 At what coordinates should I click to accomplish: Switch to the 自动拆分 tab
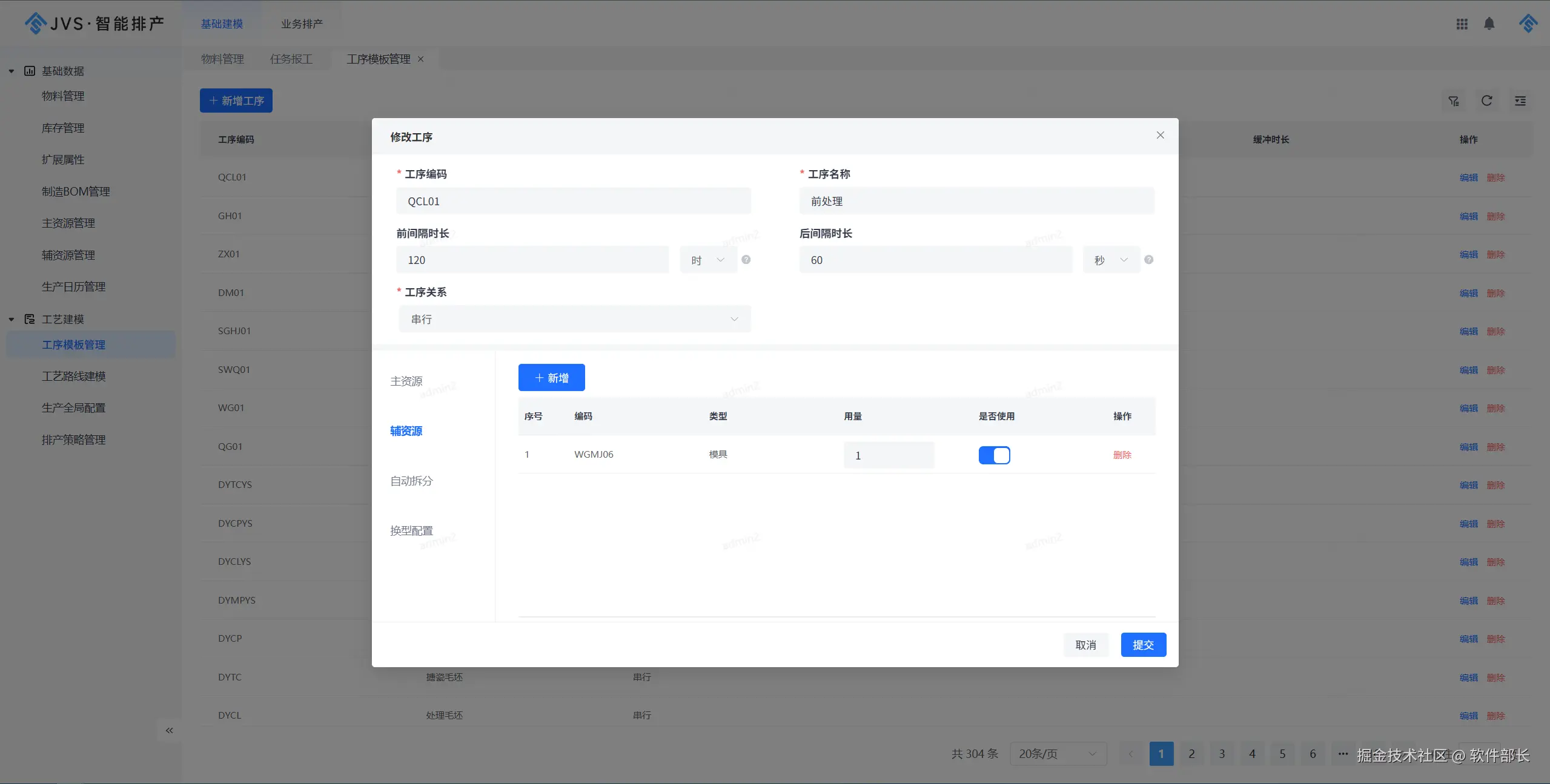(x=411, y=481)
